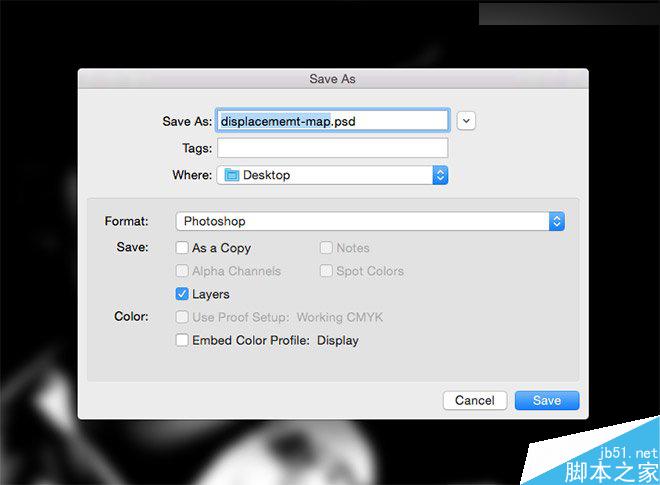Click the Save button

547,400
